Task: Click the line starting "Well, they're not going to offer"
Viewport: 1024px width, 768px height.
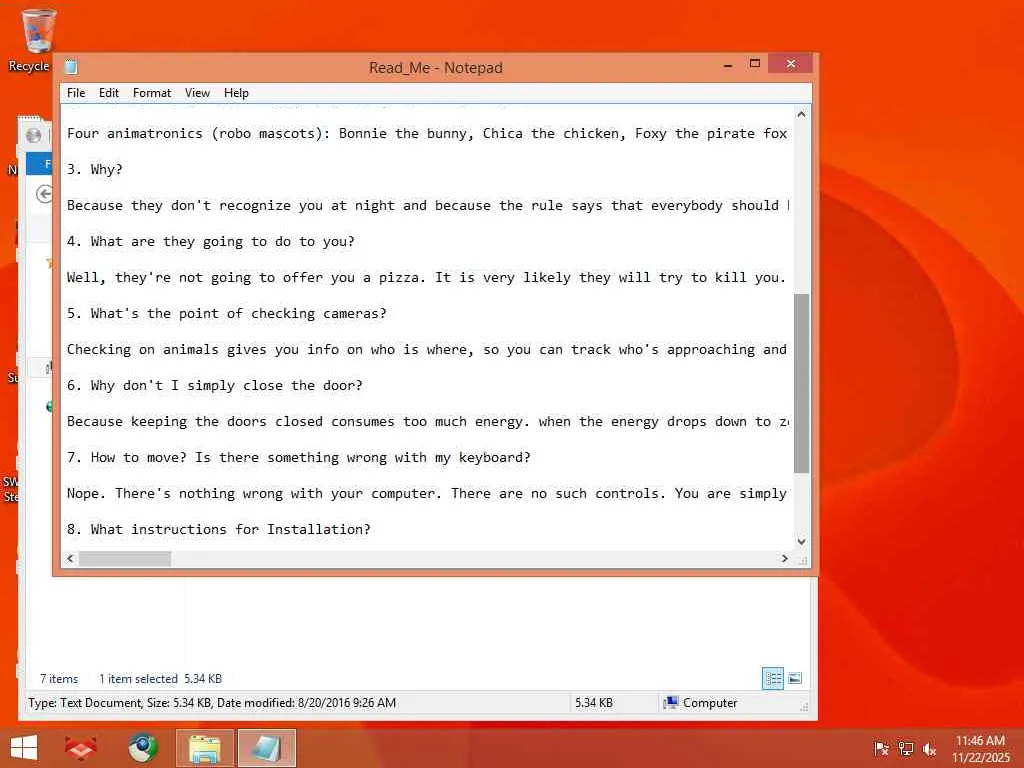Action: coord(426,278)
